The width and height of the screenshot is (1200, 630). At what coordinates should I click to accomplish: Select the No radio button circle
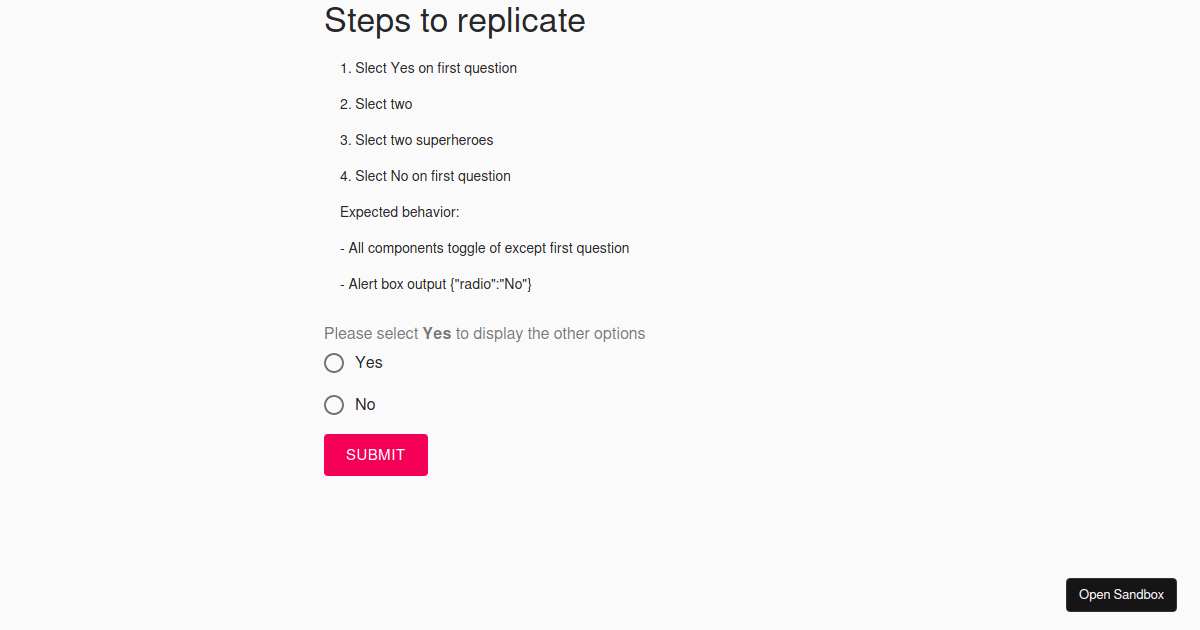[334, 405]
